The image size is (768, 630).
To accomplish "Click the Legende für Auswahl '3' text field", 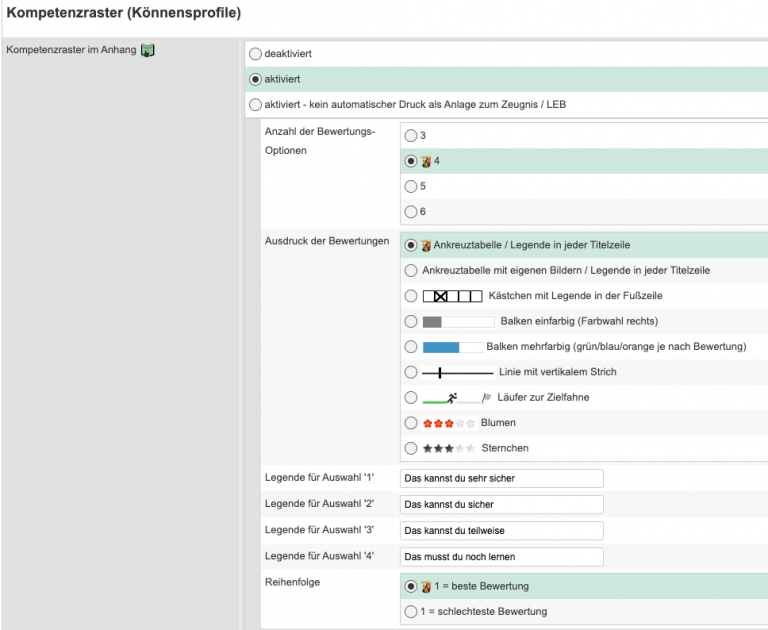I will pos(502,530).
